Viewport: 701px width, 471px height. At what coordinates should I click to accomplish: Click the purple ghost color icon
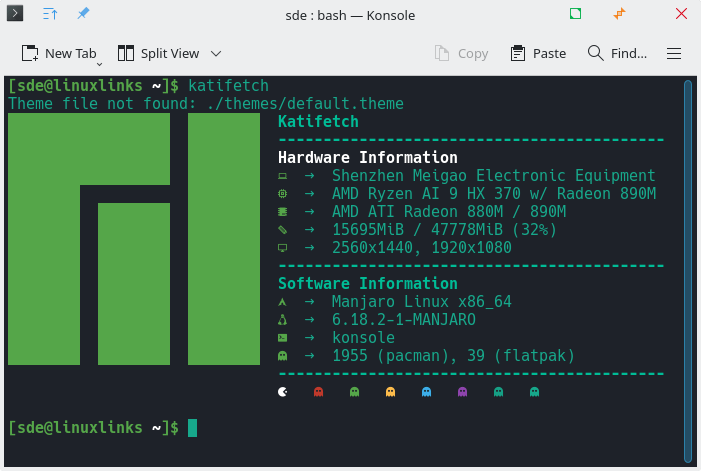462,392
